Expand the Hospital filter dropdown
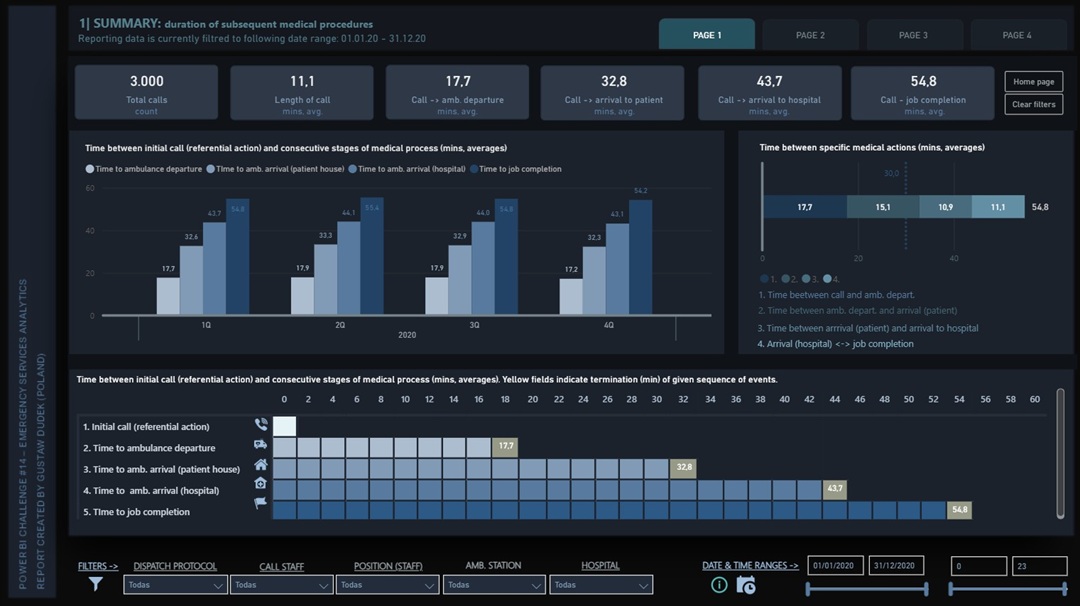Viewport: 1080px width, 606px height. [601, 585]
